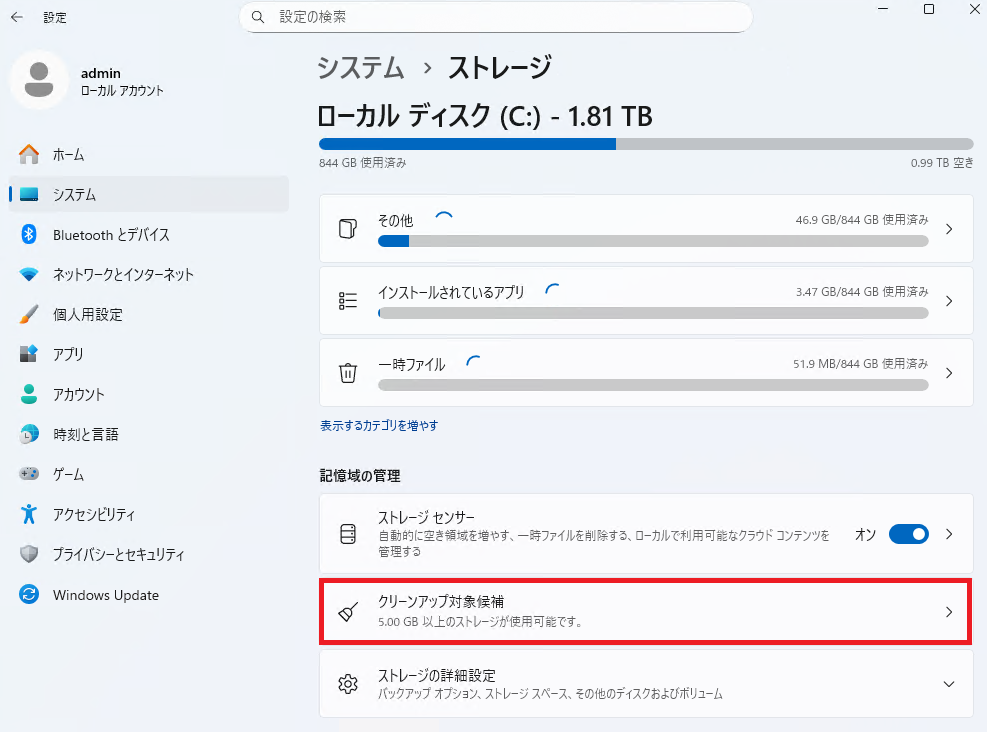
Task: Click the 一時ファイル trash can icon
Action: click(348, 373)
